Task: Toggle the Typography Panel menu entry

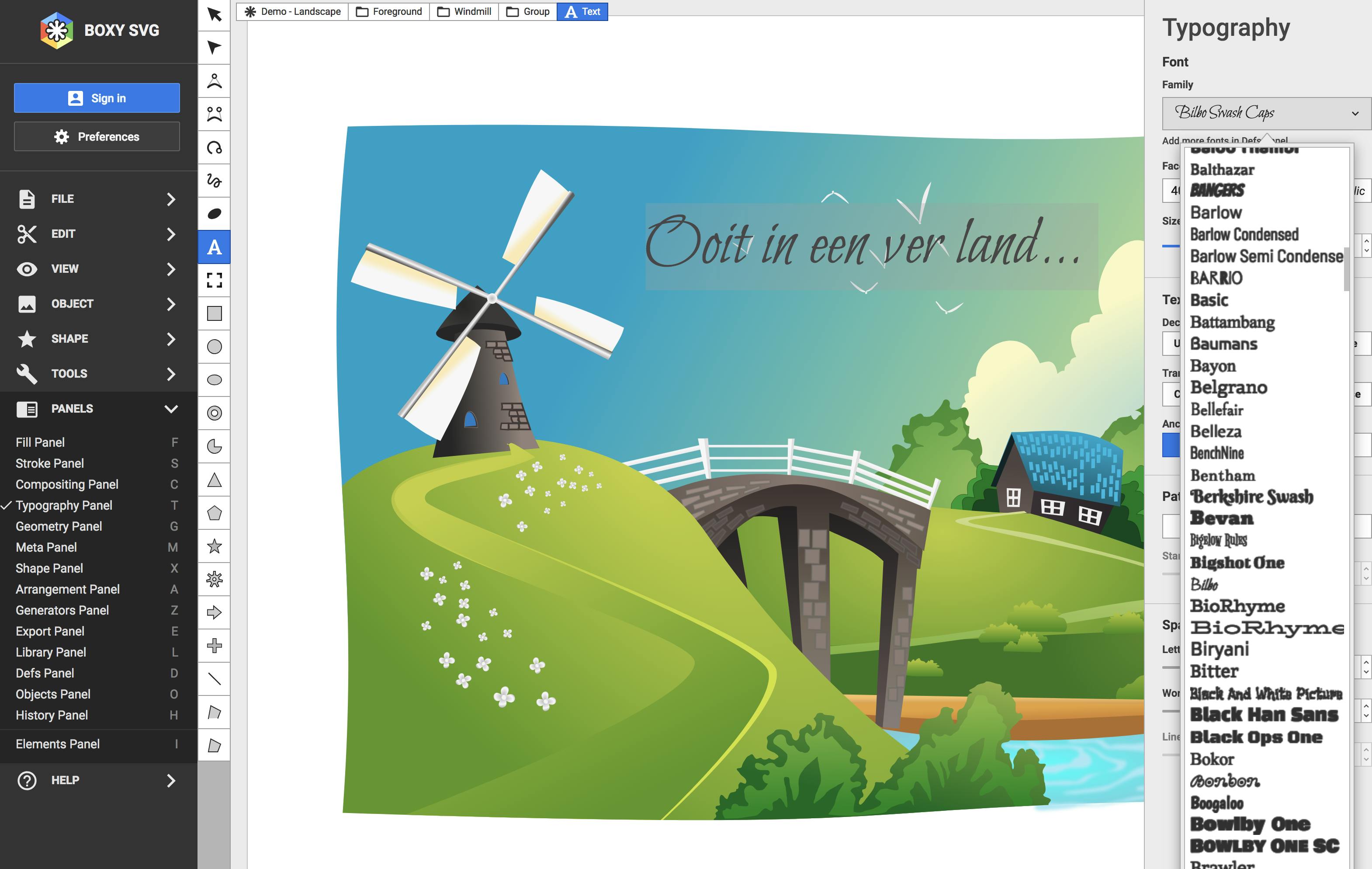Action: point(64,505)
